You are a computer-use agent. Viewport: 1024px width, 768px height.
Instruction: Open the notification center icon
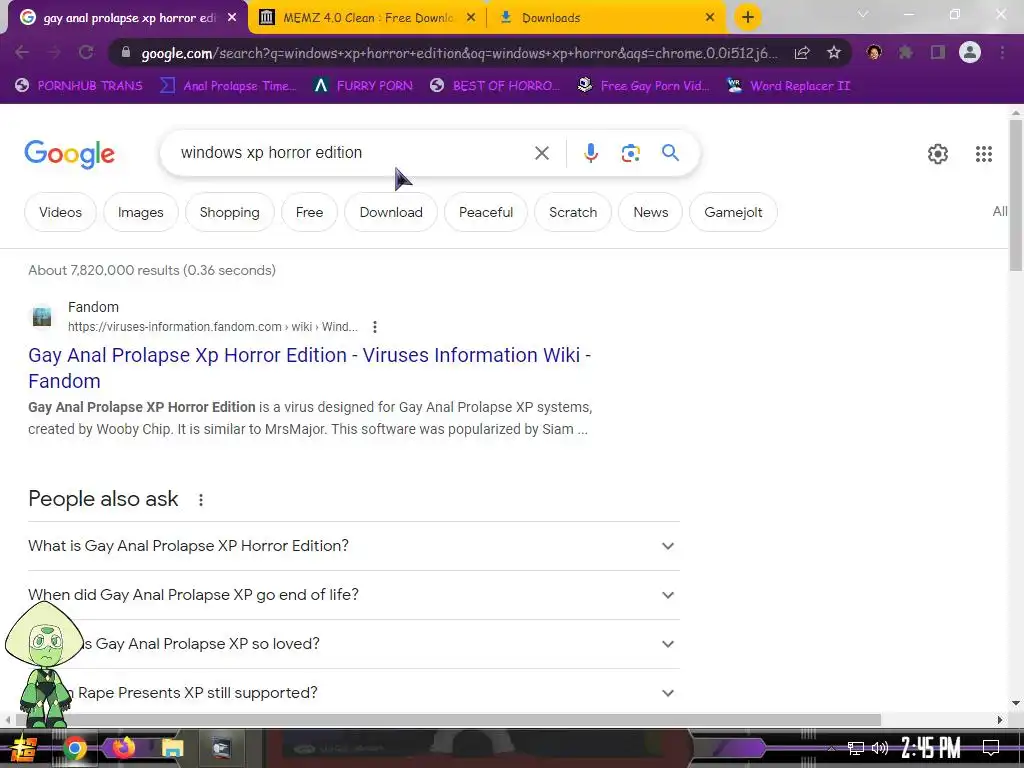pyautogui.click(x=991, y=748)
